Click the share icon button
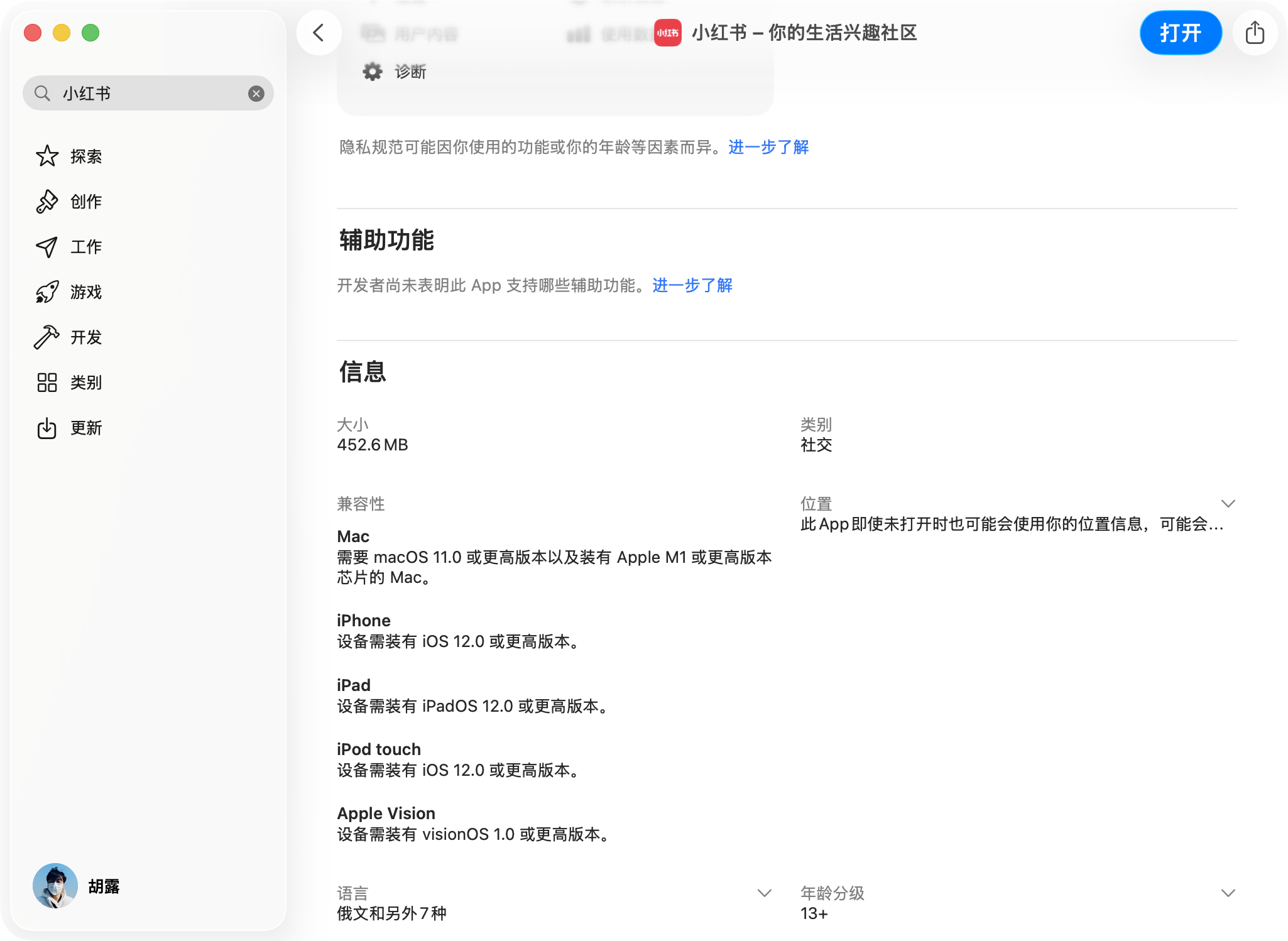This screenshot has height=941, width=1288. pos(1255,33)
